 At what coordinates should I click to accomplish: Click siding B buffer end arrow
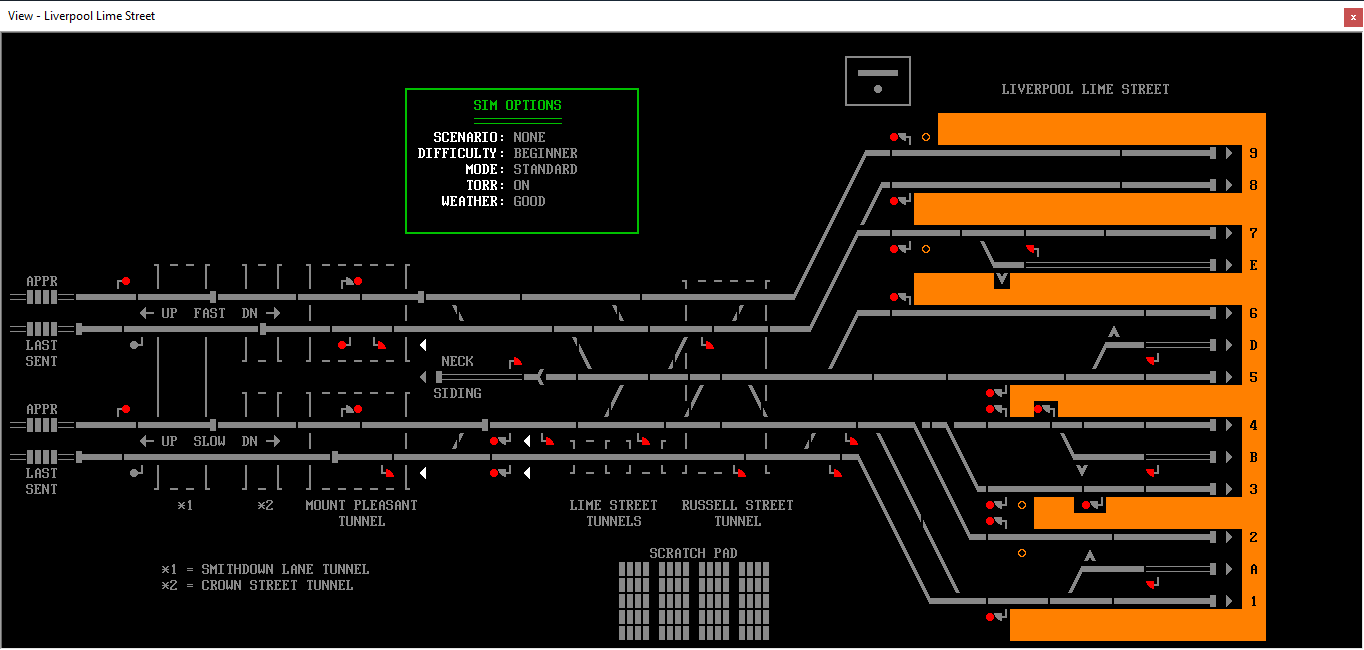[1229, 457]
